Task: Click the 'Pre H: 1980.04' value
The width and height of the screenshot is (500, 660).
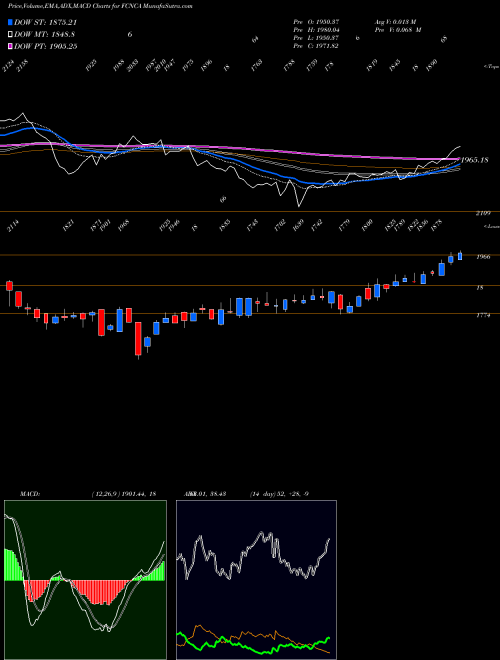Action: point(316,30)
